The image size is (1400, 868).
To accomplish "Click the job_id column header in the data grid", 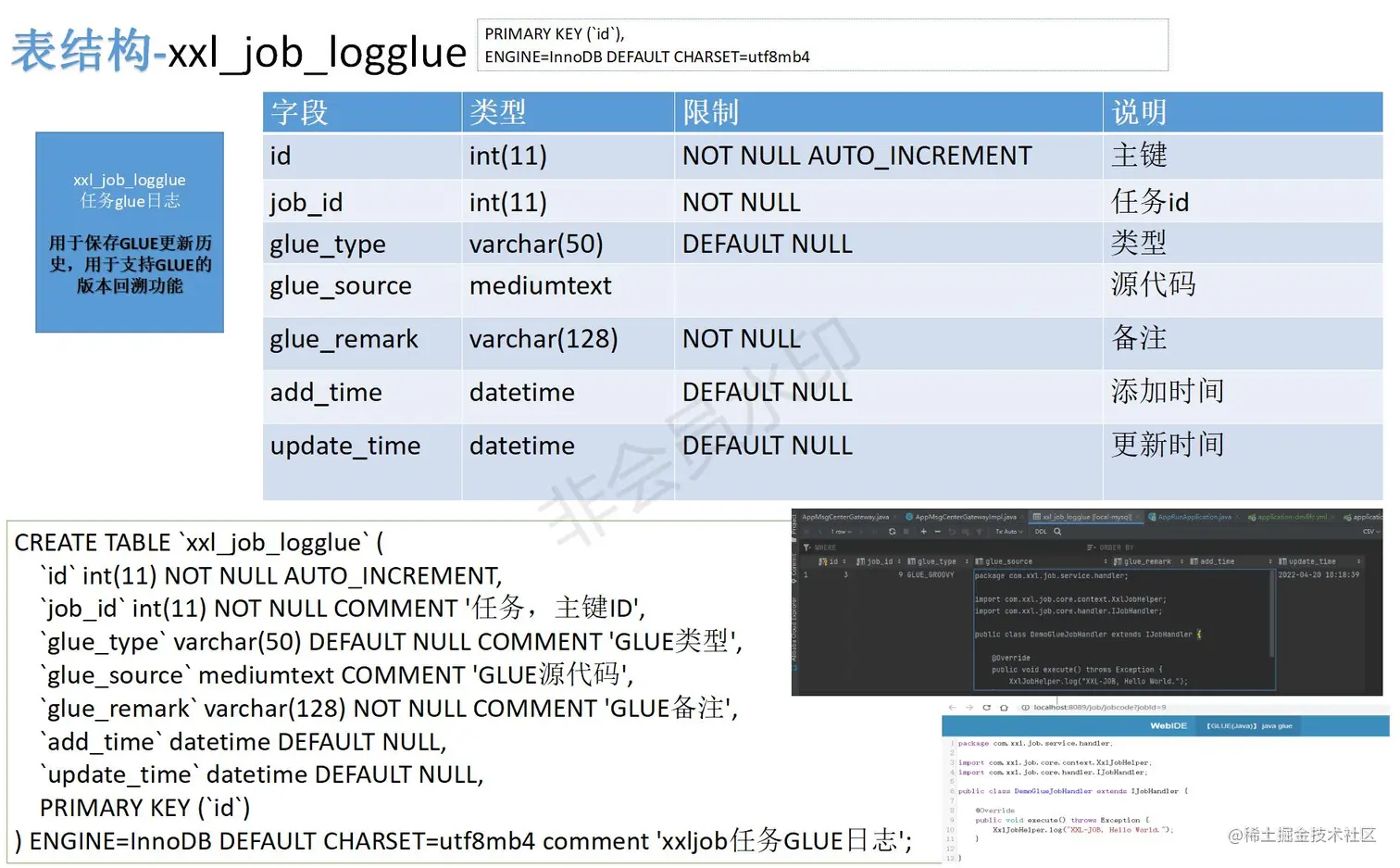I will (878, 561).
